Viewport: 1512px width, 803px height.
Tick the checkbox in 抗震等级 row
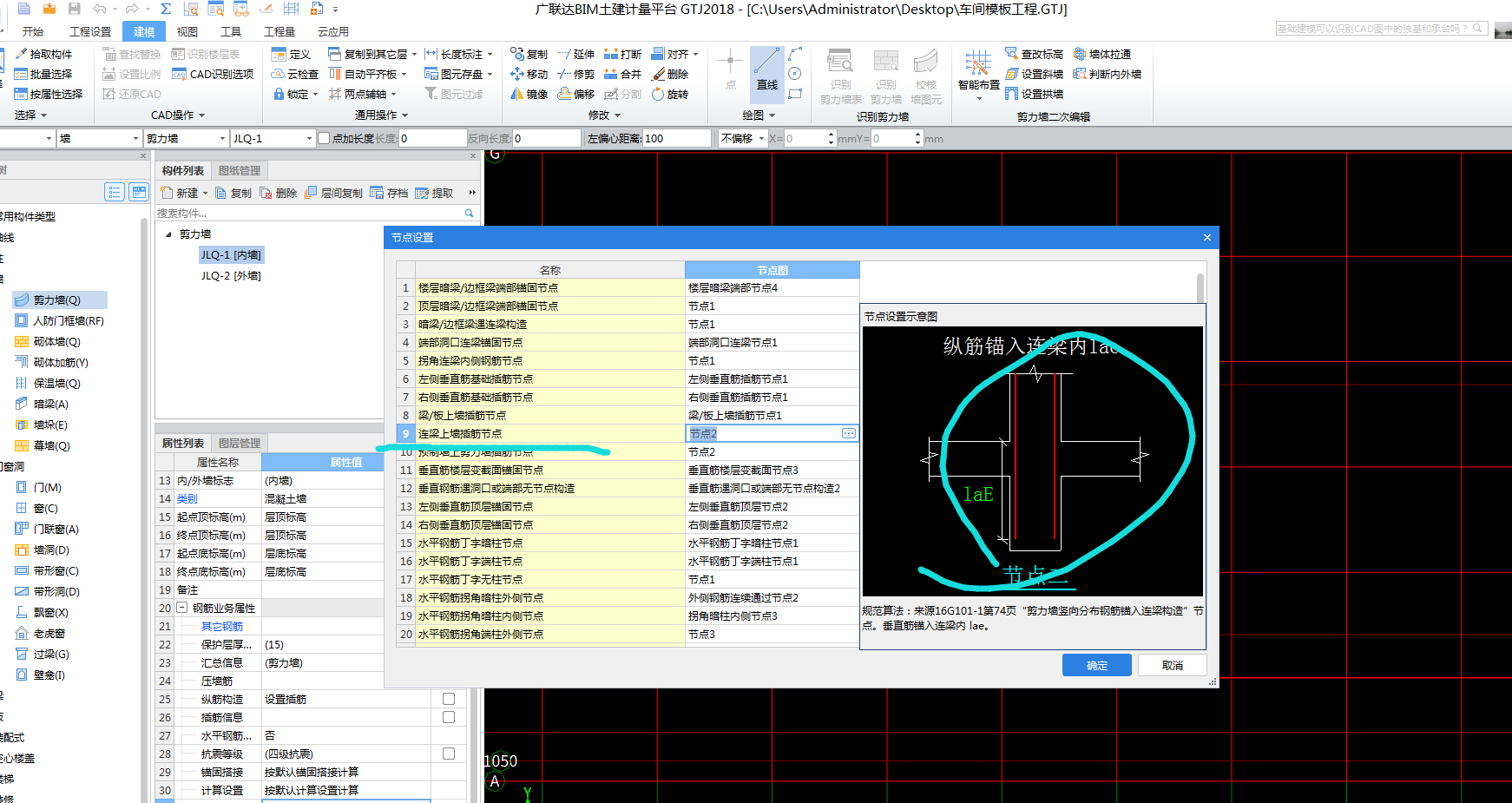(449, 754)
